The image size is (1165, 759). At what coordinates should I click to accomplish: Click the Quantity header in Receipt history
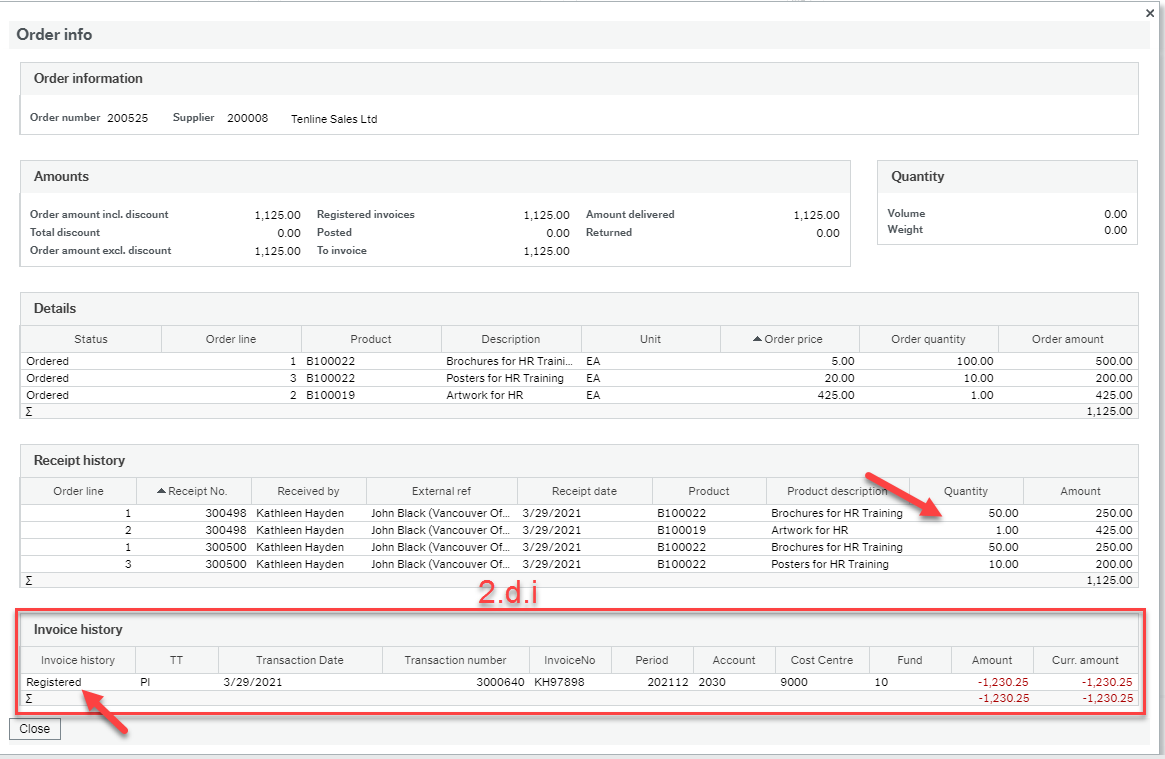click(x=966, y=490)
